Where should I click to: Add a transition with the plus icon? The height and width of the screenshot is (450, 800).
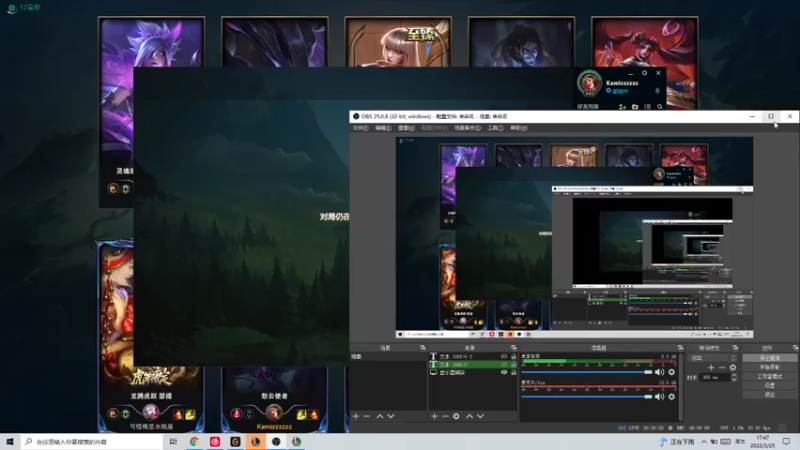pyautogui.click(x=711, y=367)
